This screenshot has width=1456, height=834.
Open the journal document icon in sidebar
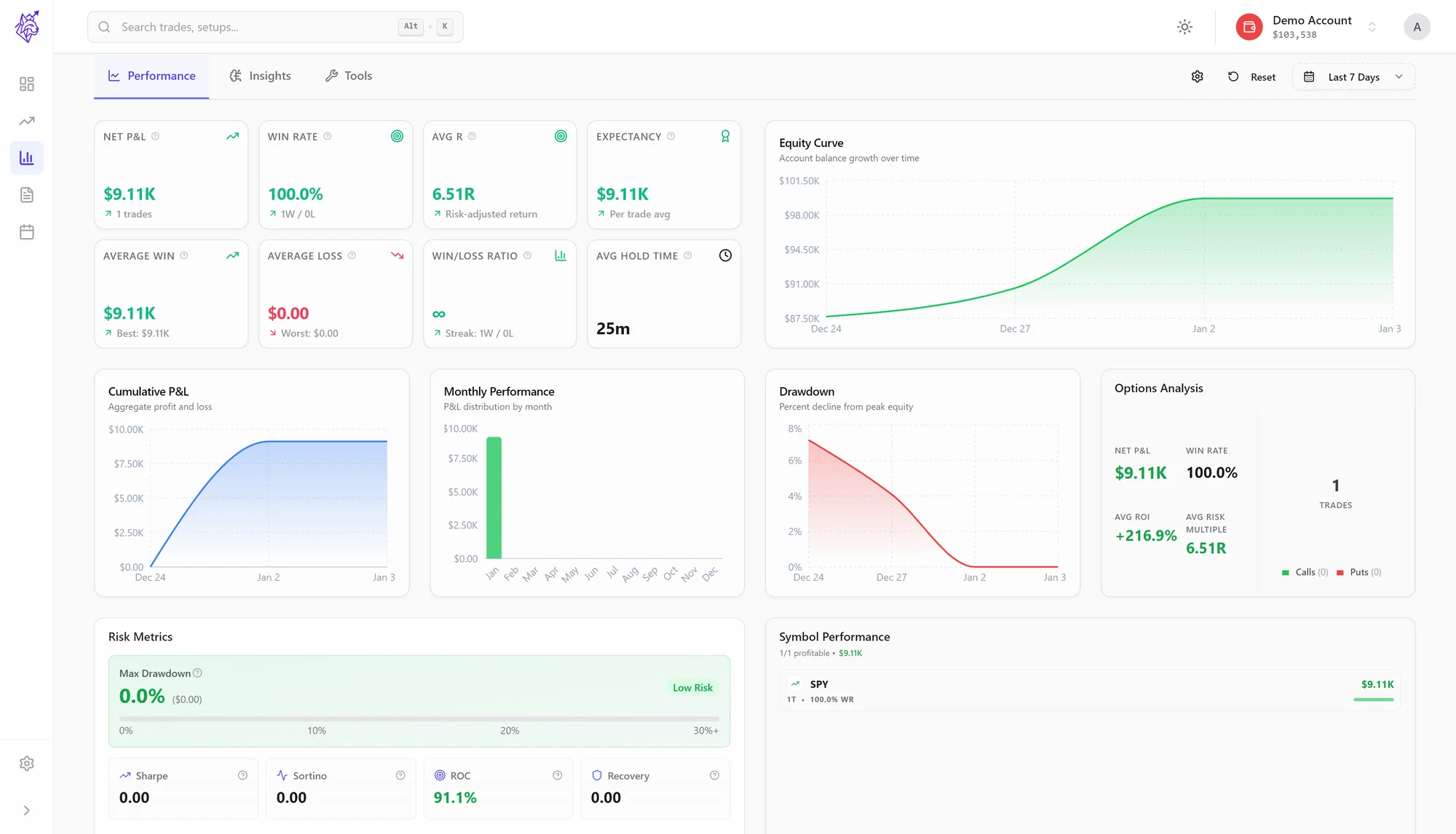point(27,195)
